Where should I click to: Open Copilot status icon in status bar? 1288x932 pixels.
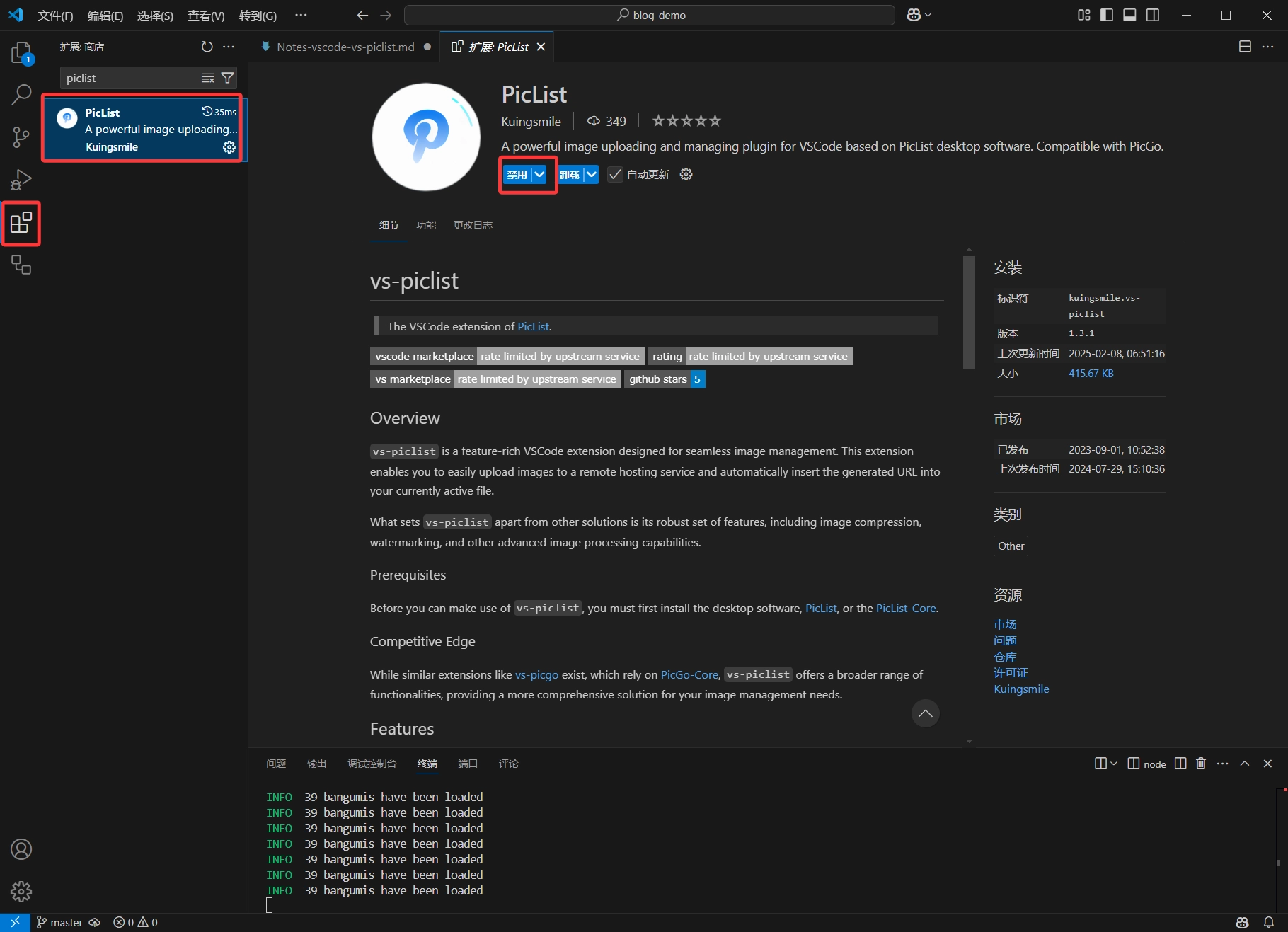pyautogui.click(x=1242, y=923)
